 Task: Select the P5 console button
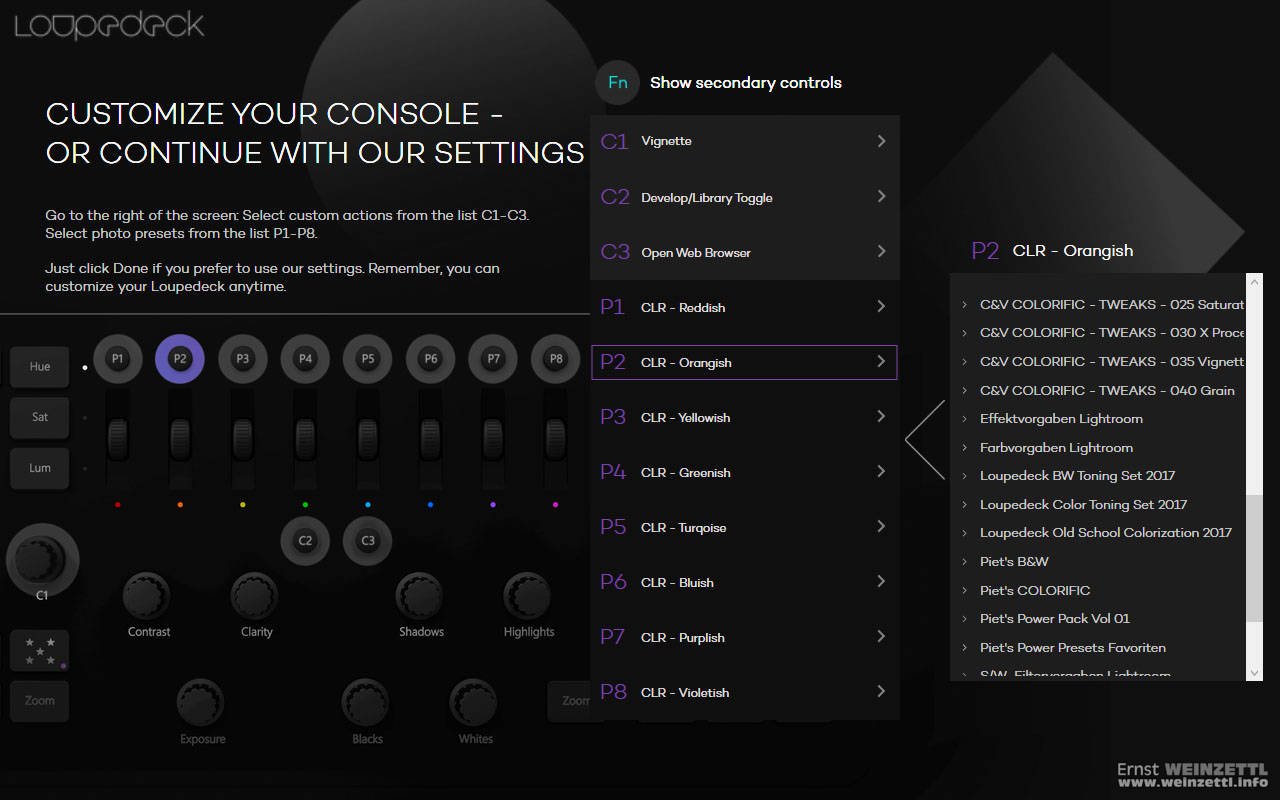point(368,359)
